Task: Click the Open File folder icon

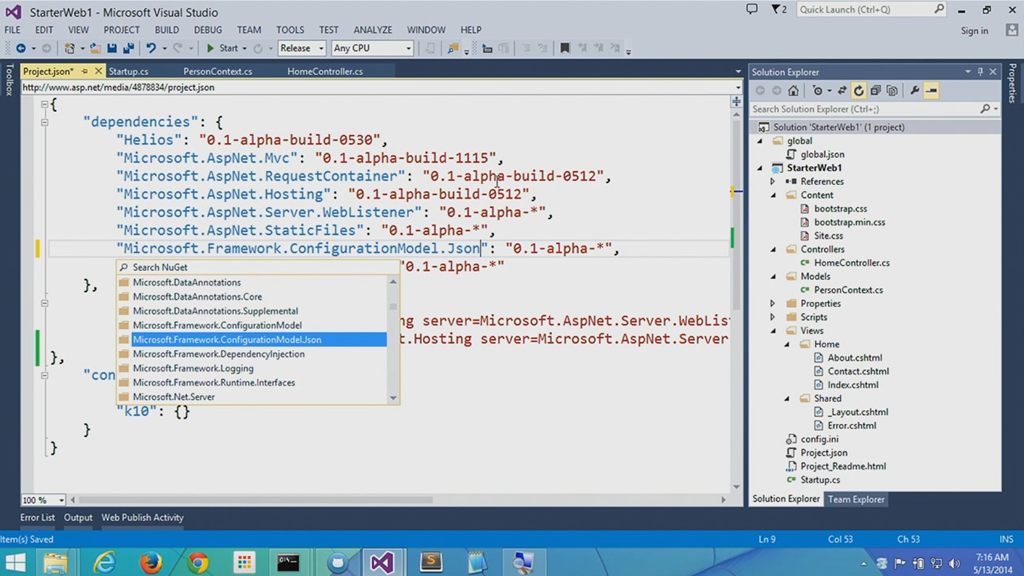Action: [x=95, y=48]
